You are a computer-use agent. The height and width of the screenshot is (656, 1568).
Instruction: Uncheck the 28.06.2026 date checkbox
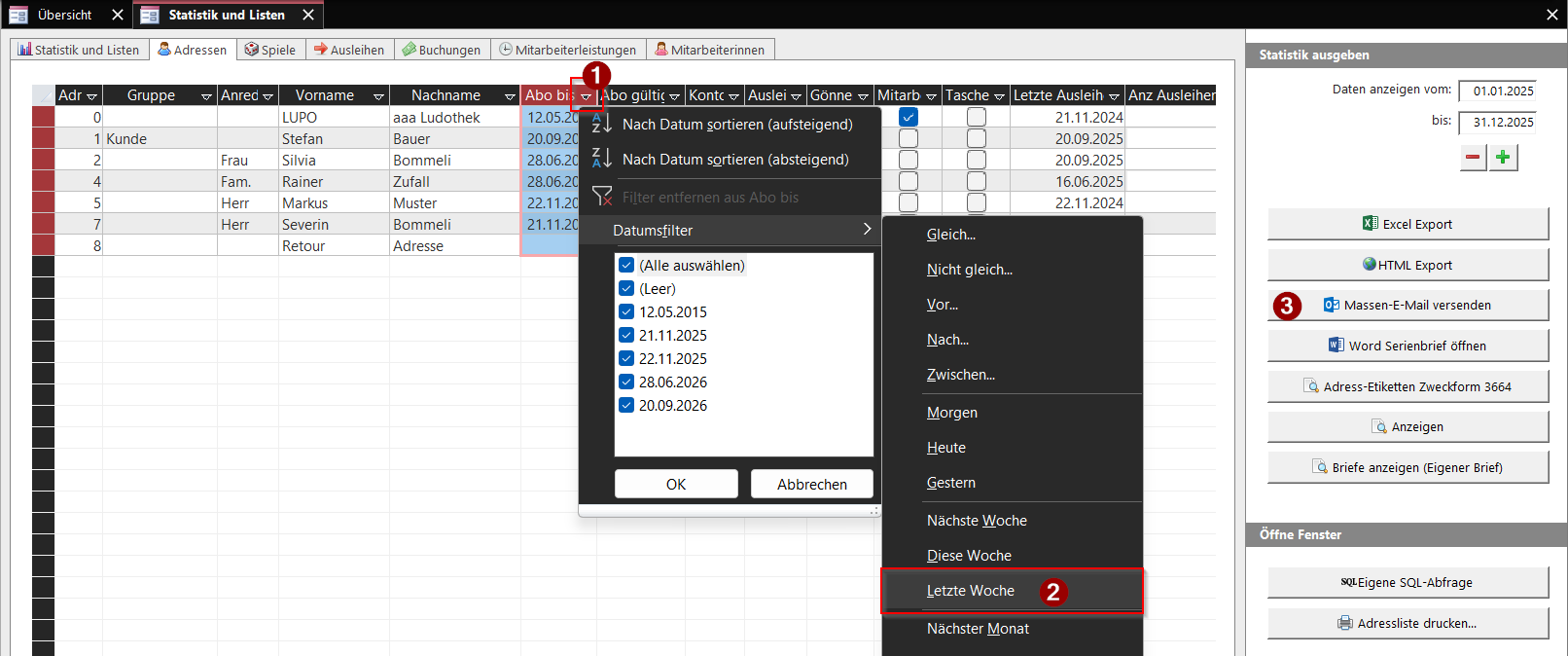point(626,383)
